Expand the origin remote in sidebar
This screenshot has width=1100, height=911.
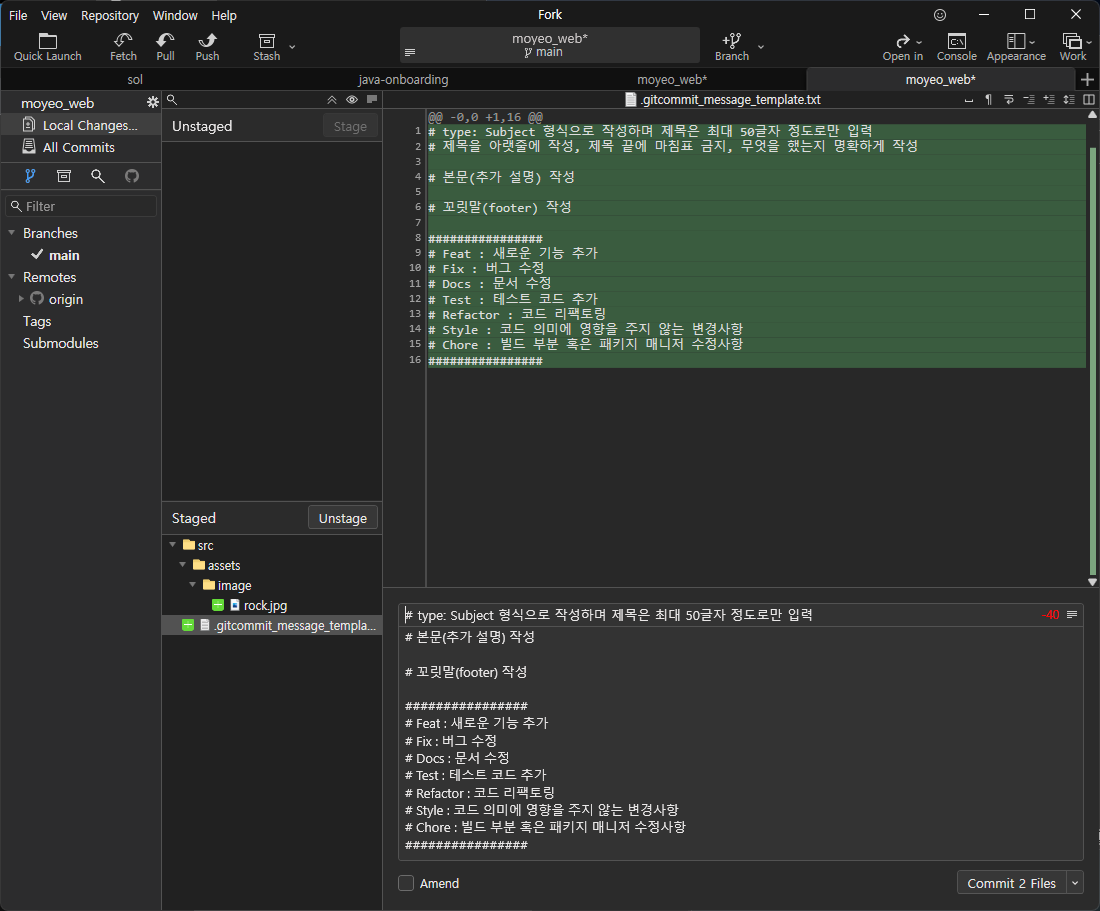coord(21,299)
